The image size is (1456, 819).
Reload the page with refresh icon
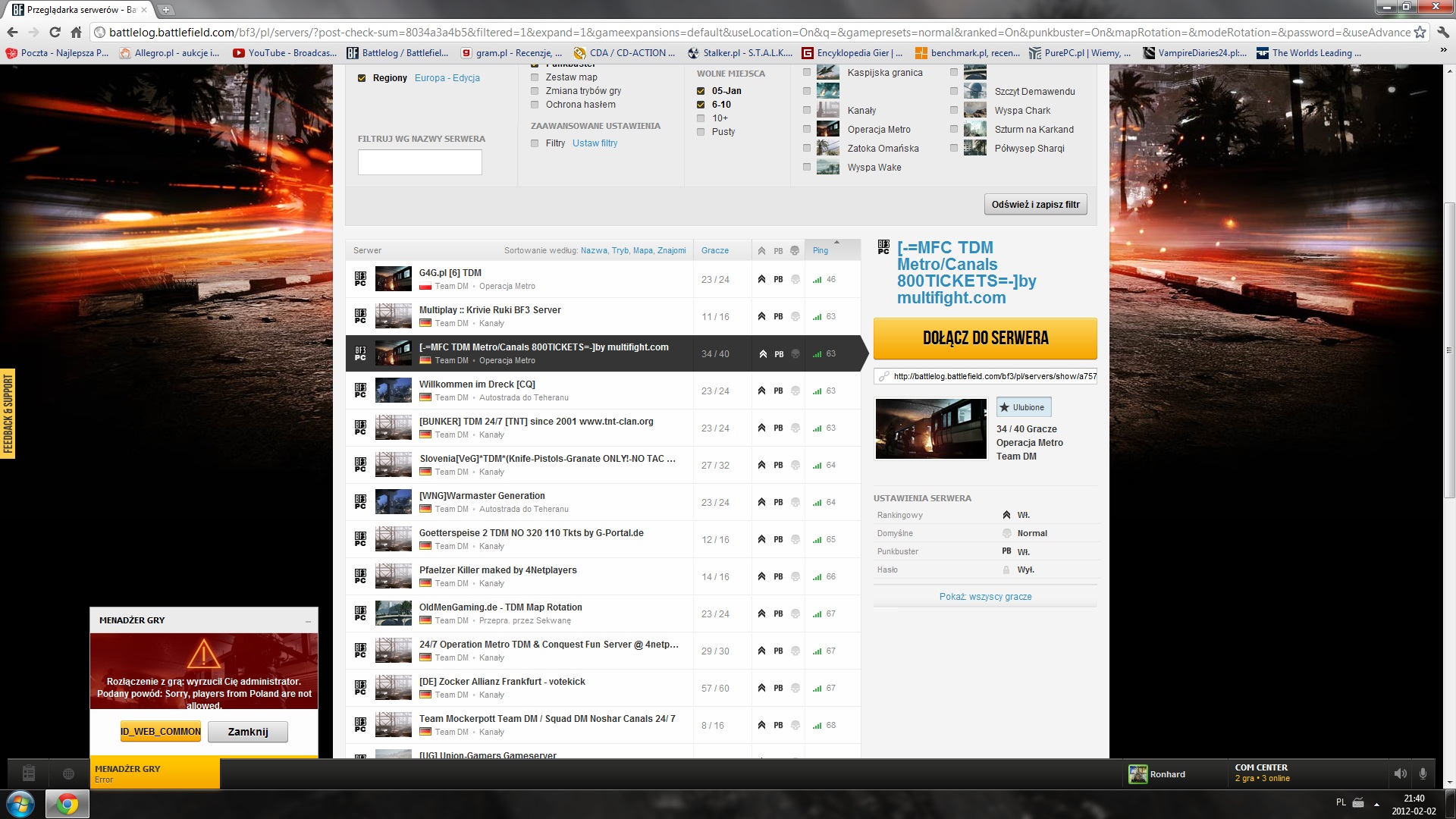click(55, 32)
